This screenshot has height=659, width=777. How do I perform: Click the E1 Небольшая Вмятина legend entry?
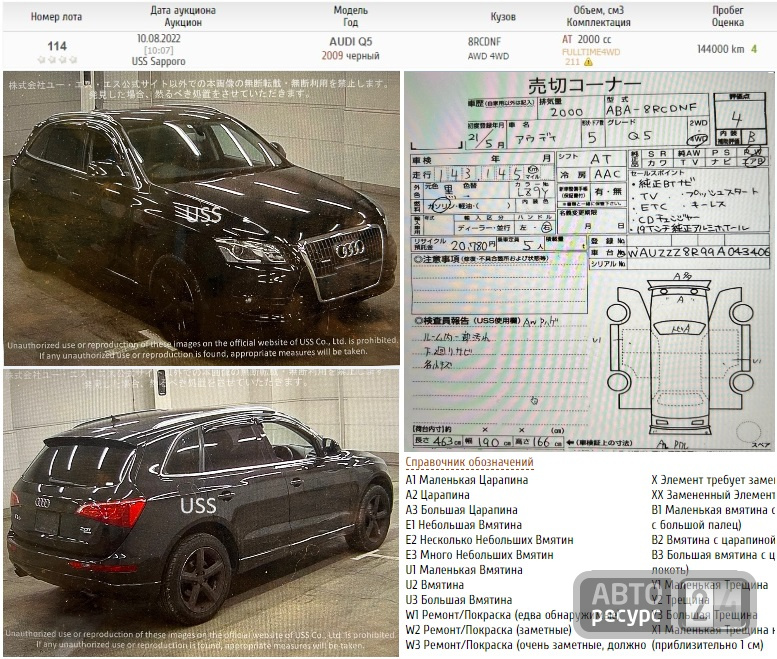tap(463, 525)
